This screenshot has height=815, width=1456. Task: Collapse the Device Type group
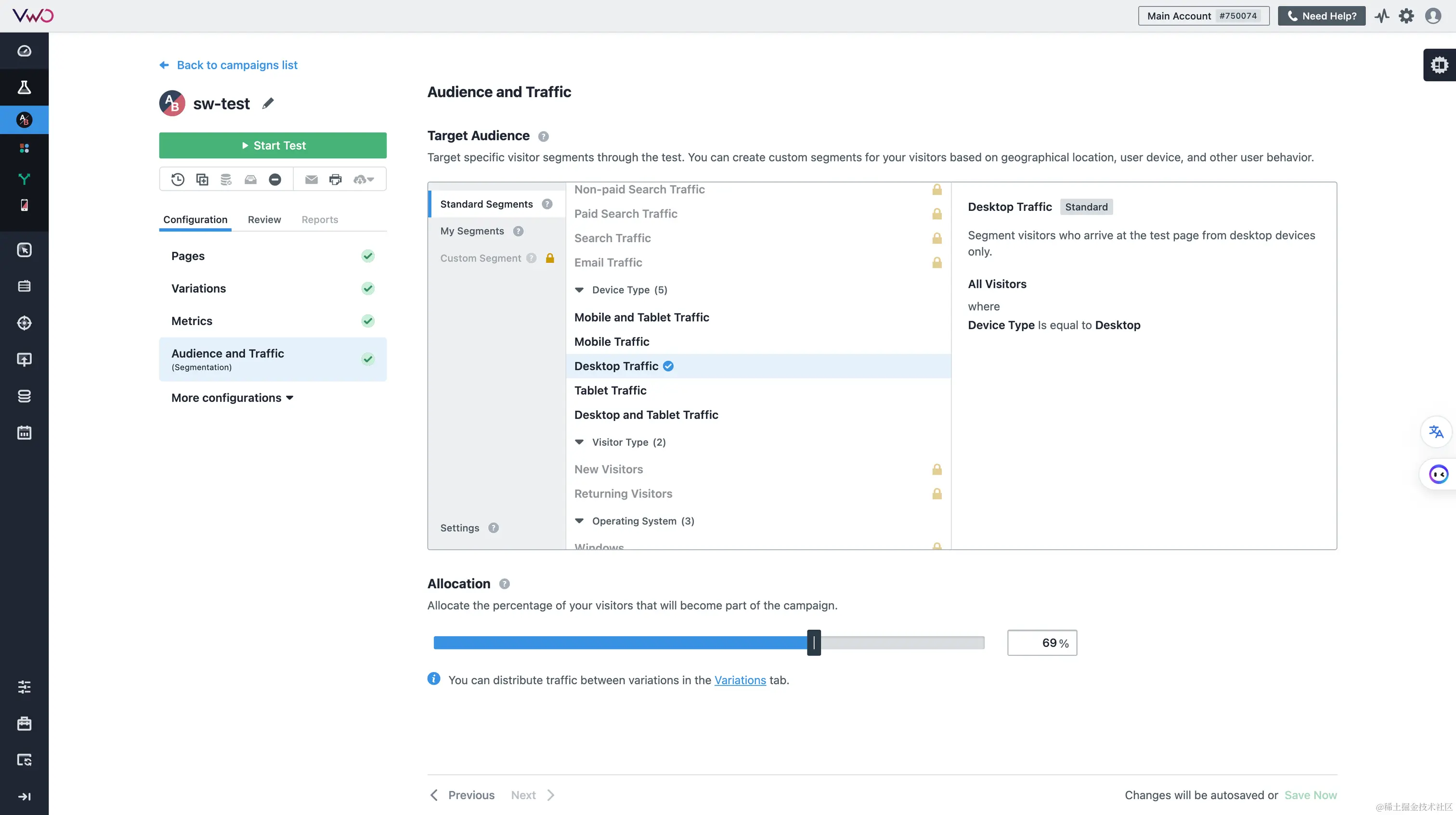click(x=579, y=290)
